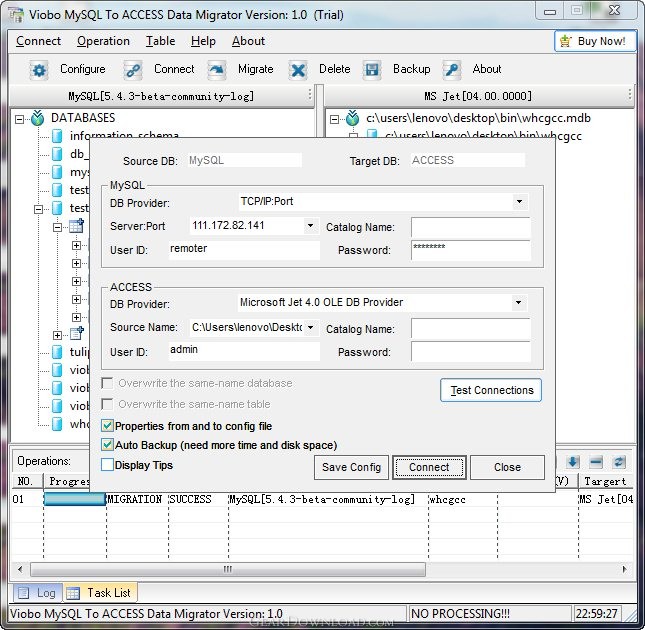Click the refresh icon in Operations bar
This screenshot has width=645, height=630.
pyautogui.click(x=619, y=462)
